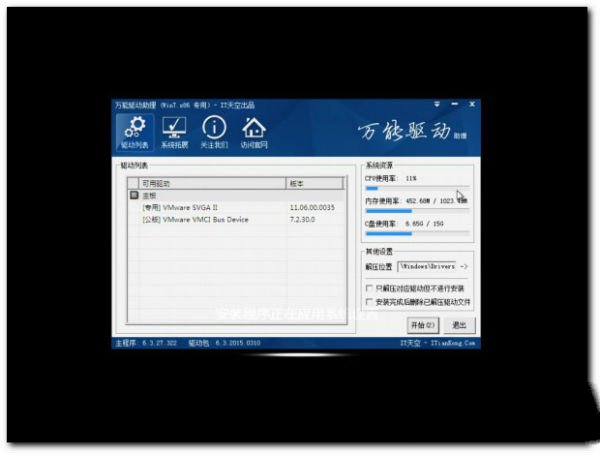Toggle the 主板 group checkbox
600x455 pixels.
(x=134, y=196)
